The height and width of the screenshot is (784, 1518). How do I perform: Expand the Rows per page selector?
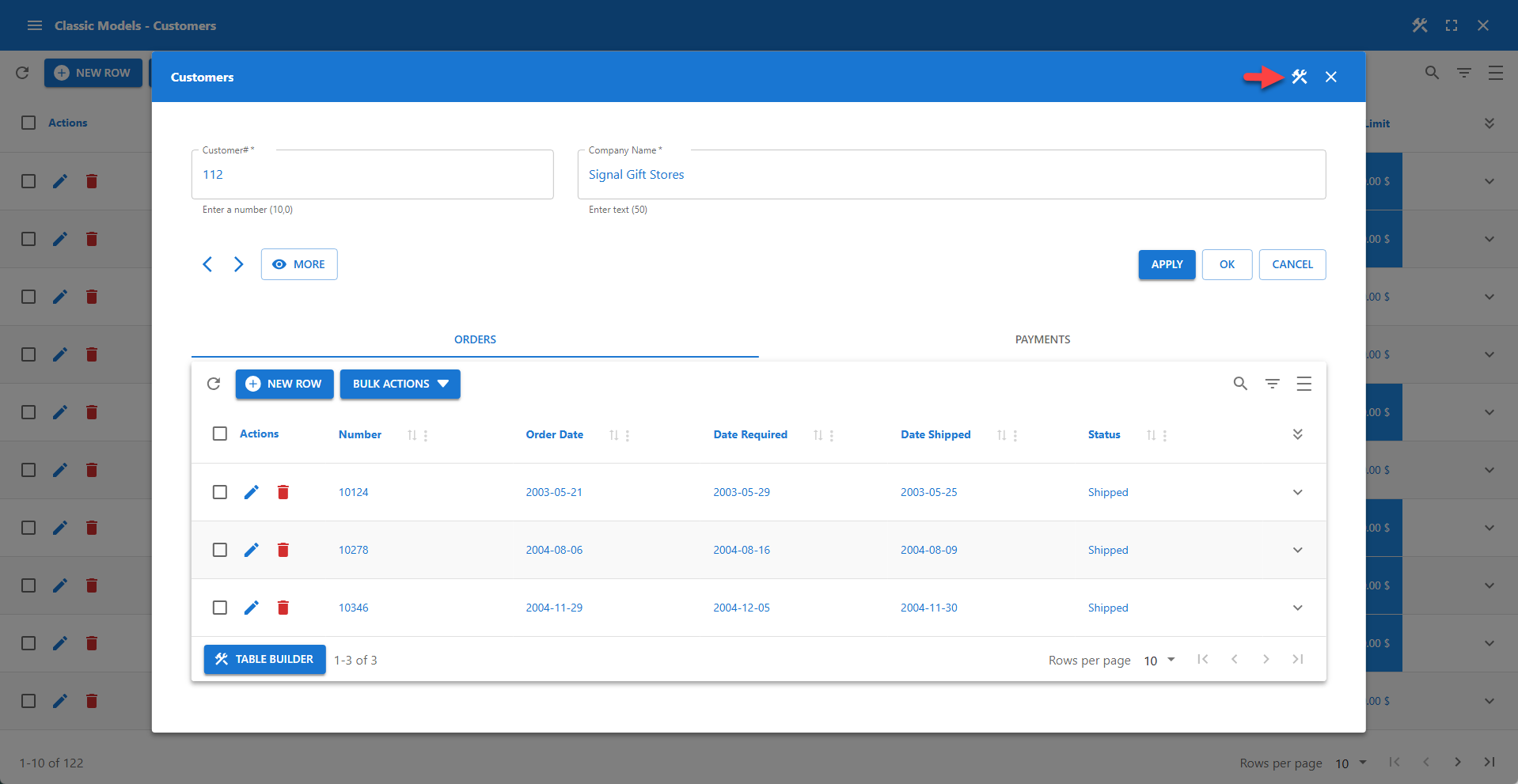coord(1159,660)
